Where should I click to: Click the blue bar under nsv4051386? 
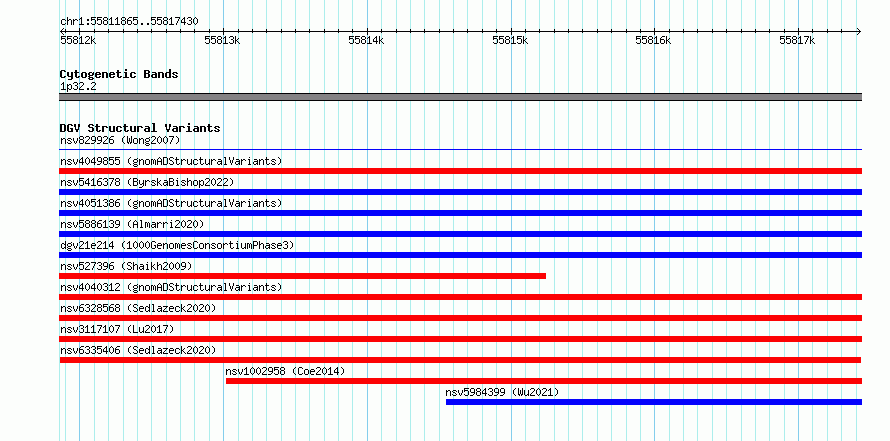pyautogui.click(x=461, y=213)
